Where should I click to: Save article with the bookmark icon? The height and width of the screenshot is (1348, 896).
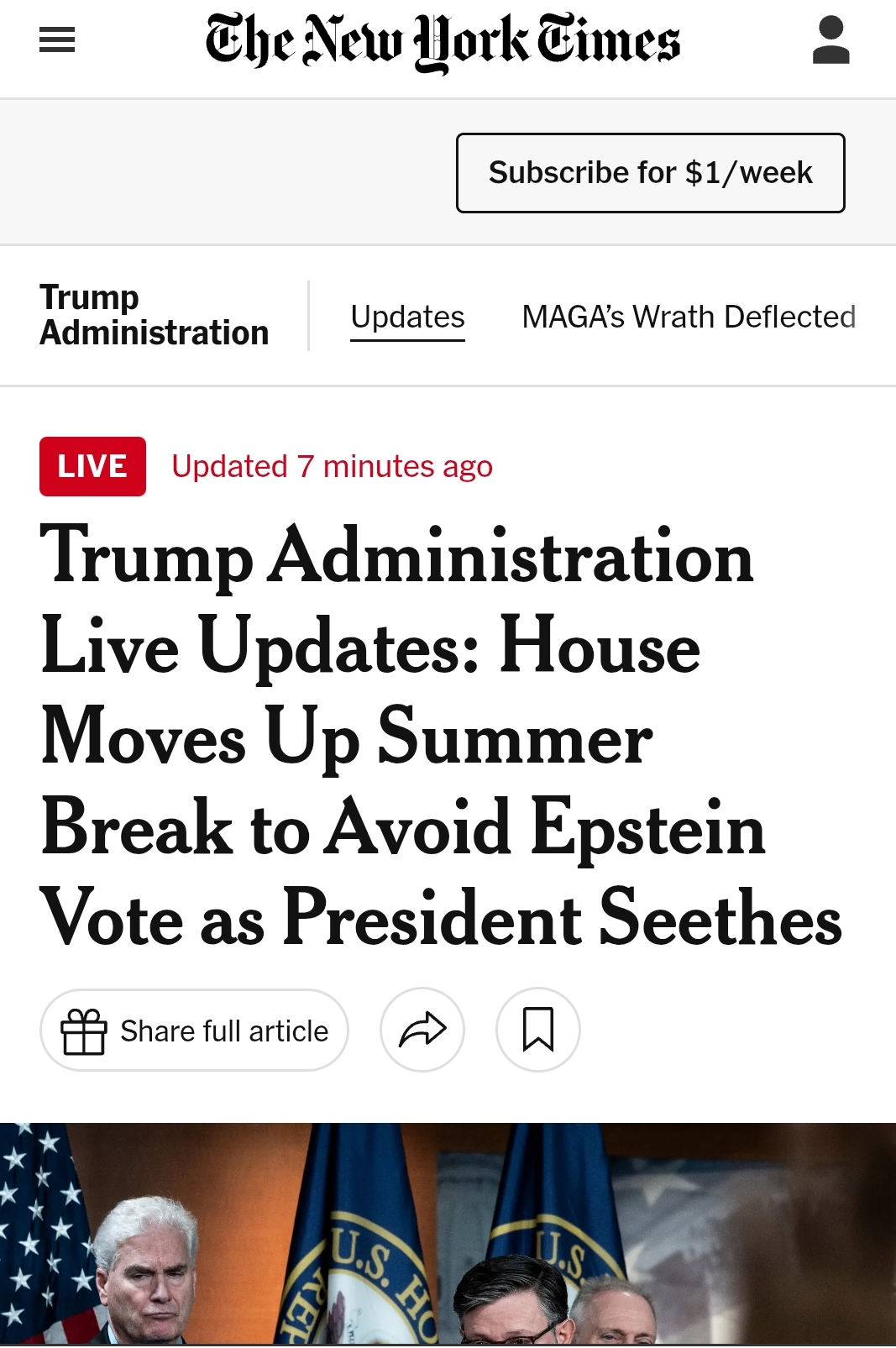pyautogui.click(x=538, y=1030)
